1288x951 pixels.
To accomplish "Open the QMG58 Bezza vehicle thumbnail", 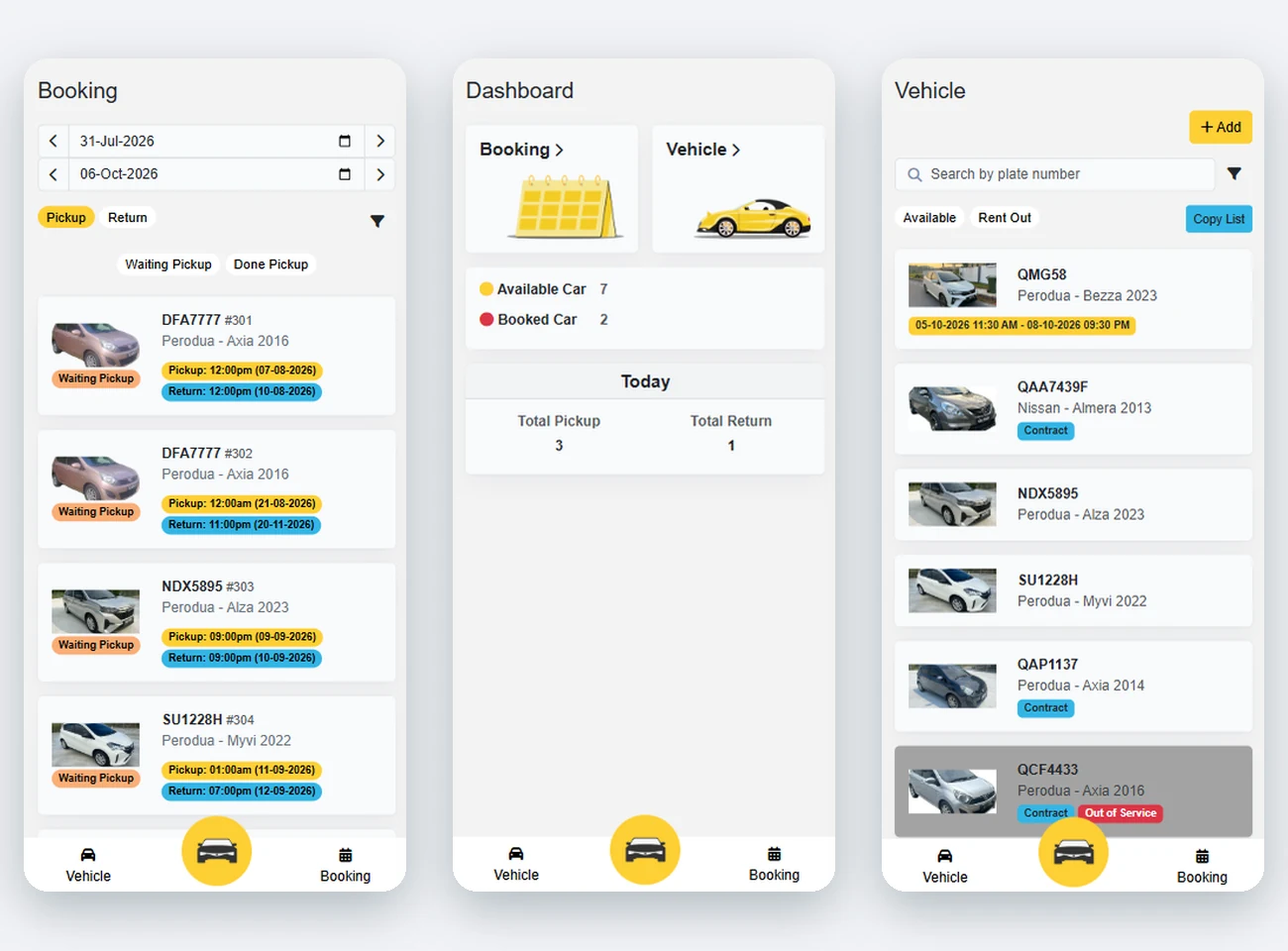I will click(x=953, y=285).
